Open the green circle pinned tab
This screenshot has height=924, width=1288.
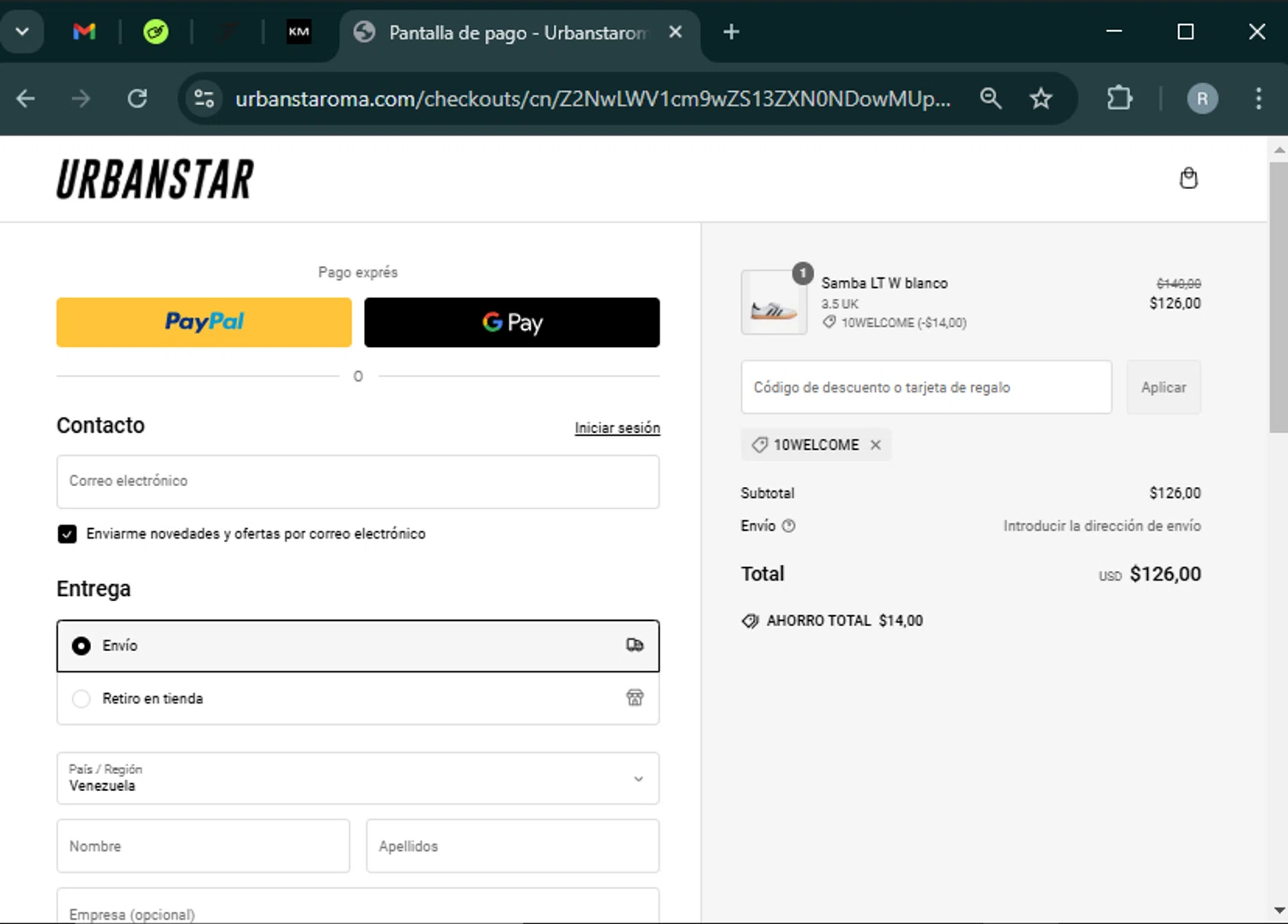pyautogui.click(x=155, y=32)
